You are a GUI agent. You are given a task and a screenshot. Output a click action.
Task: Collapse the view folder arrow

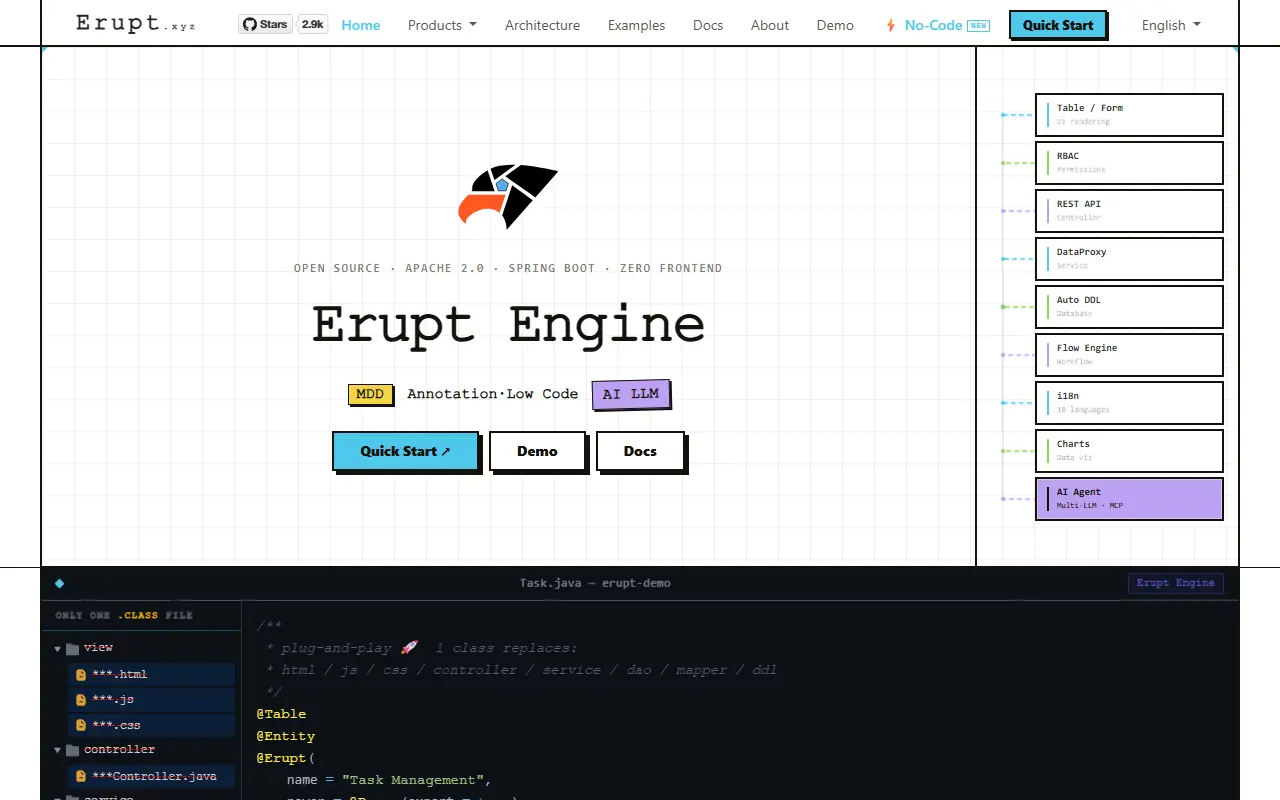[x=58, y=649]
